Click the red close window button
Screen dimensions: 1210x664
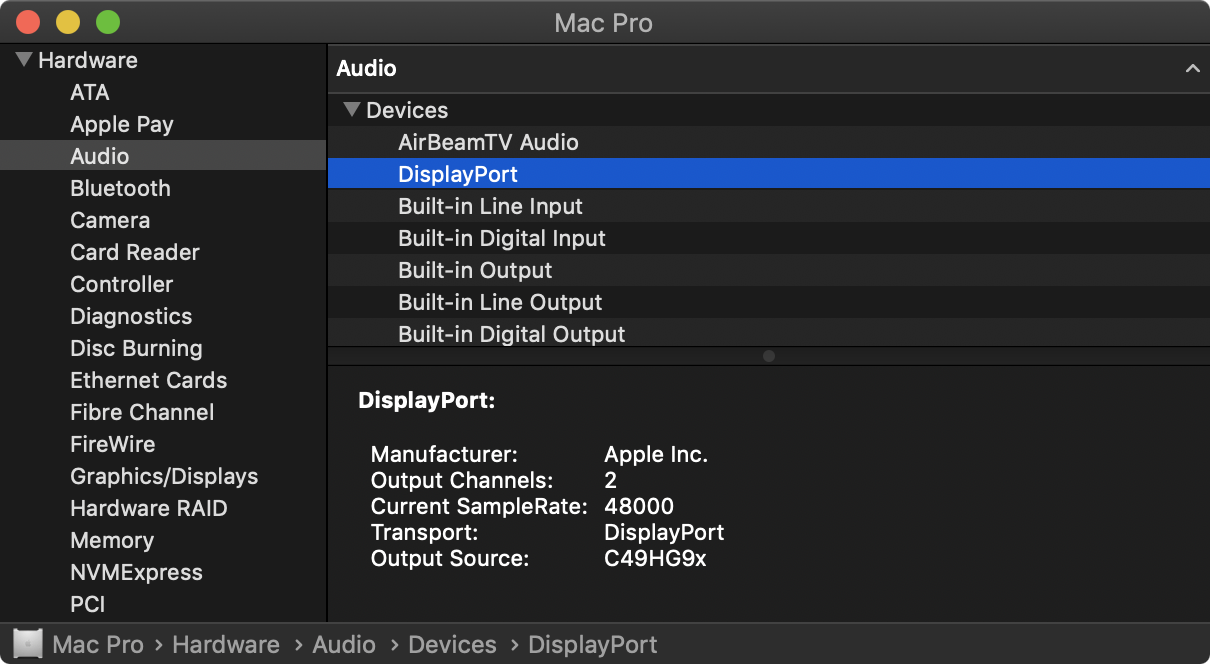(28, 22)
